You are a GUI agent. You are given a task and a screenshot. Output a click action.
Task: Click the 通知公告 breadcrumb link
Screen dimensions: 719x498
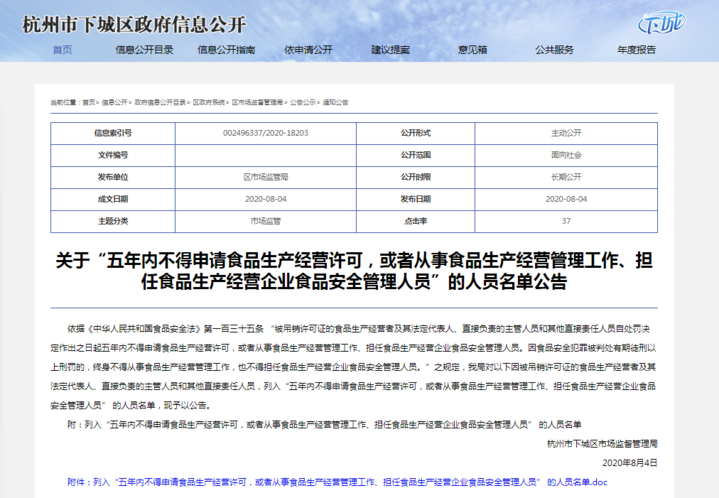336,102
